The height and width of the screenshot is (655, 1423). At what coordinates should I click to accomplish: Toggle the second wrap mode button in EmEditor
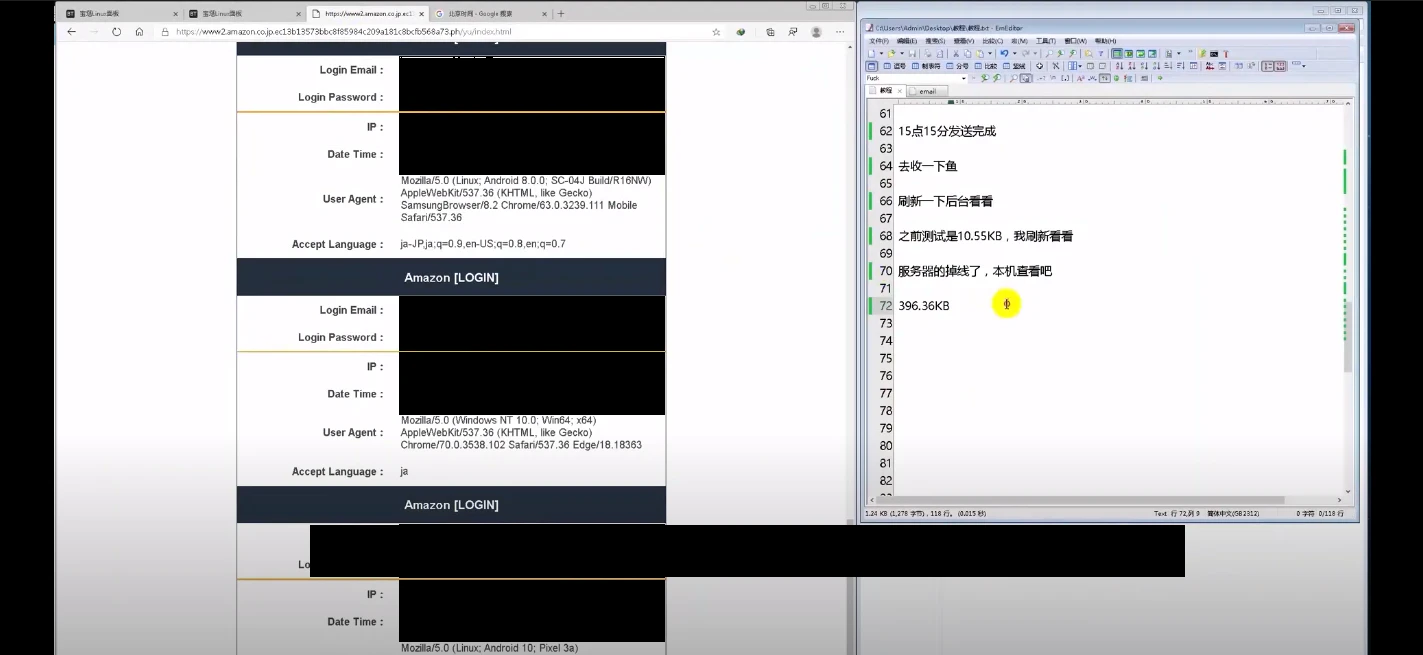pos(1129,54)
